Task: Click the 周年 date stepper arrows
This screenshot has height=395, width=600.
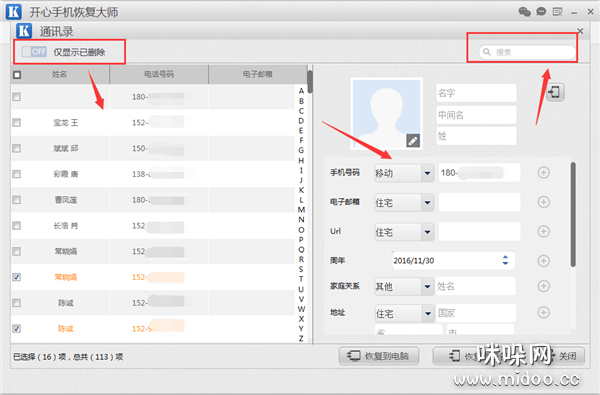Action: (x=505, y=260)
